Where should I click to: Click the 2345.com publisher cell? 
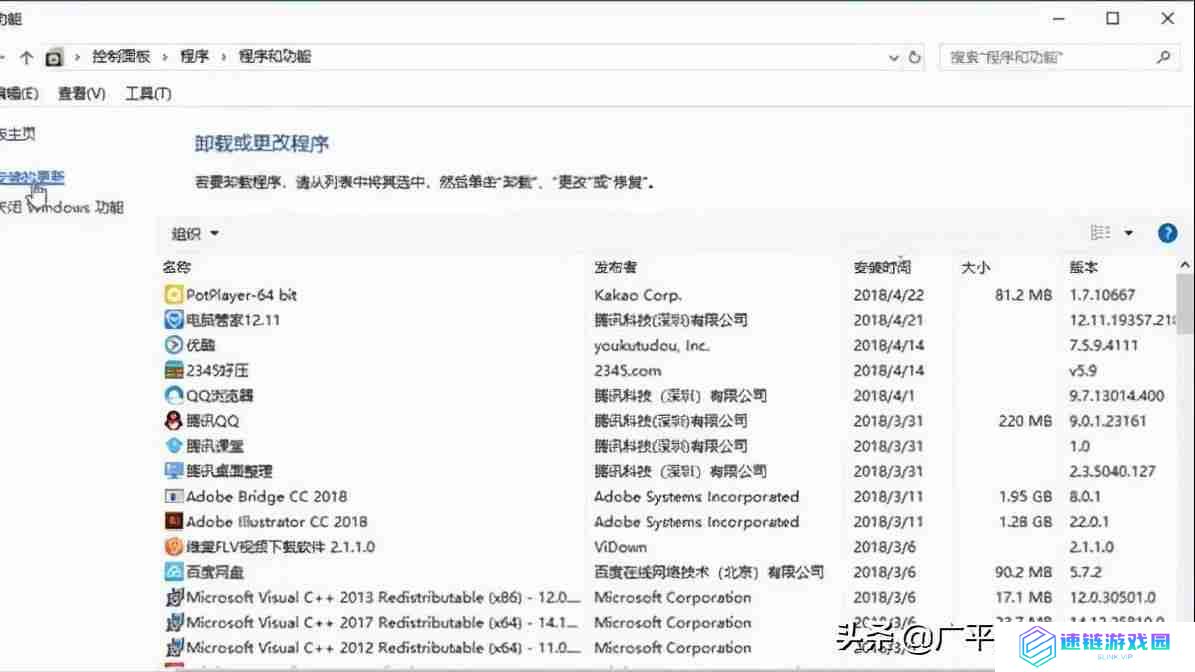627,370
